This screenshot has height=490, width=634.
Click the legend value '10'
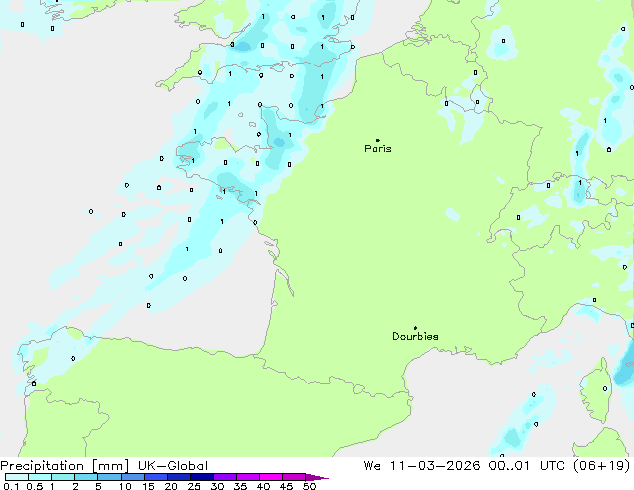pyautogui.click(x=125, y=486)
